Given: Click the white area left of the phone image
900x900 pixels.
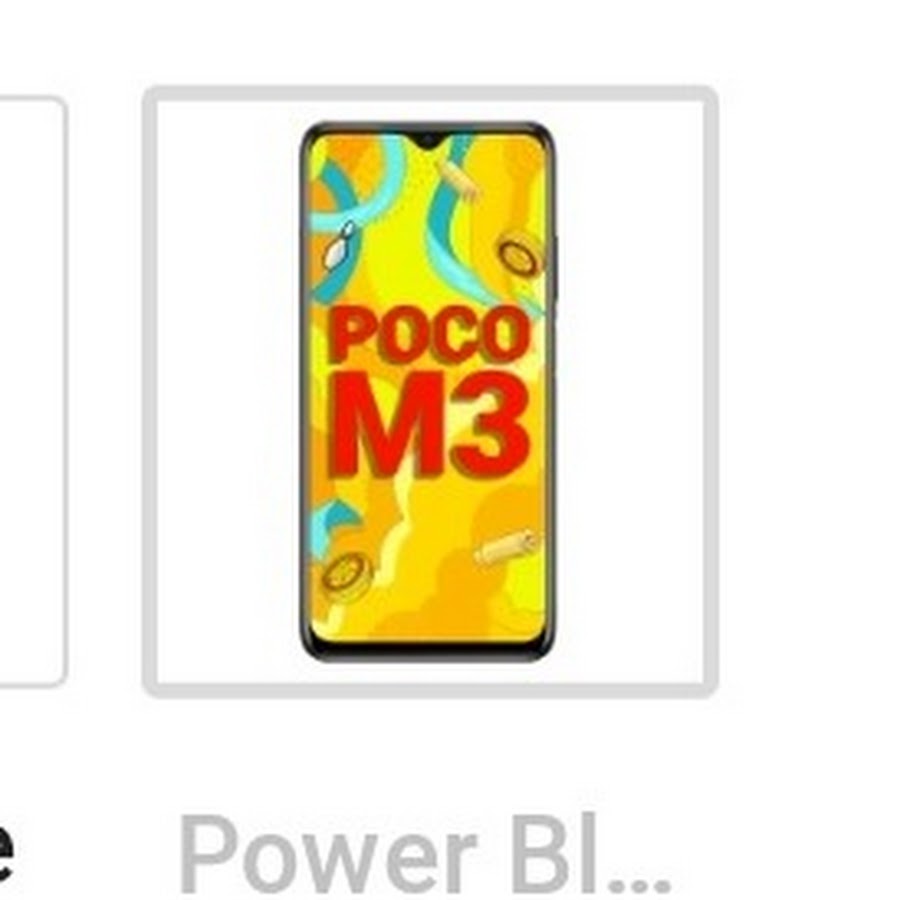Looking at the screenshot, I should [228, 392].
